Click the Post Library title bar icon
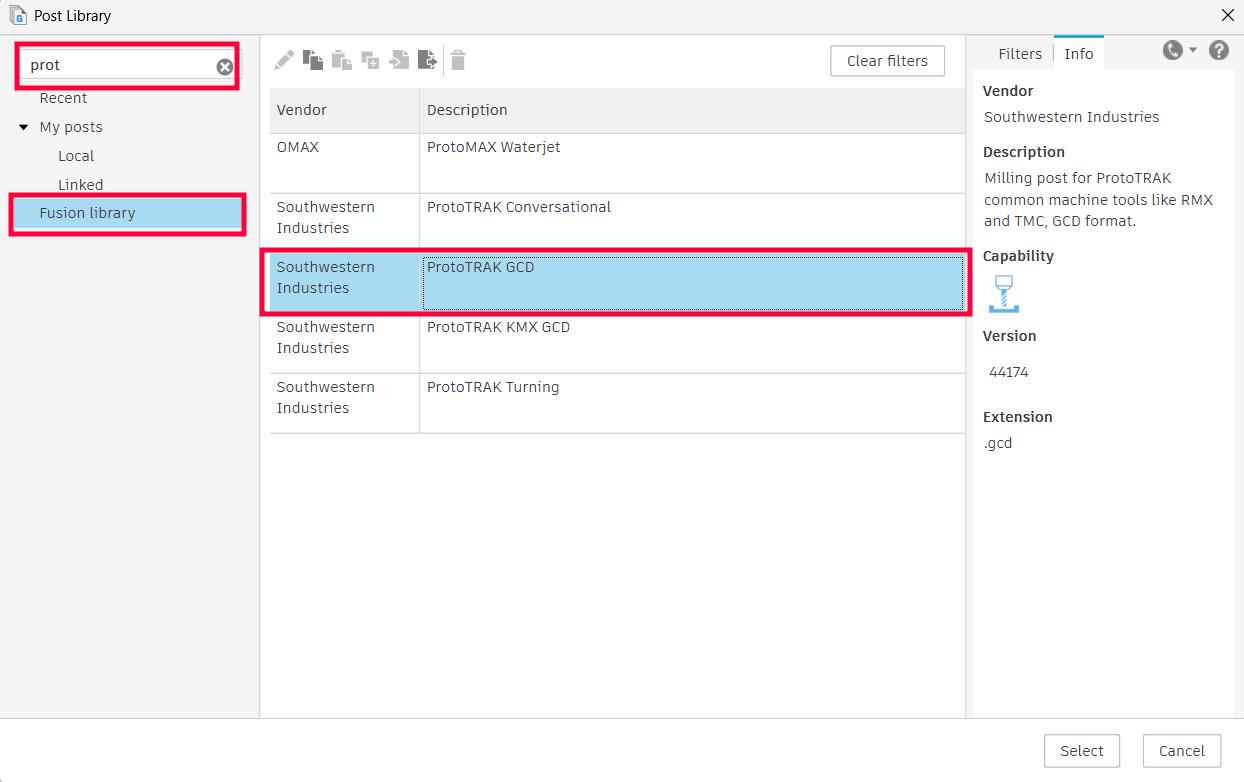Screen dimensions: 1244x782 (17, 16)
